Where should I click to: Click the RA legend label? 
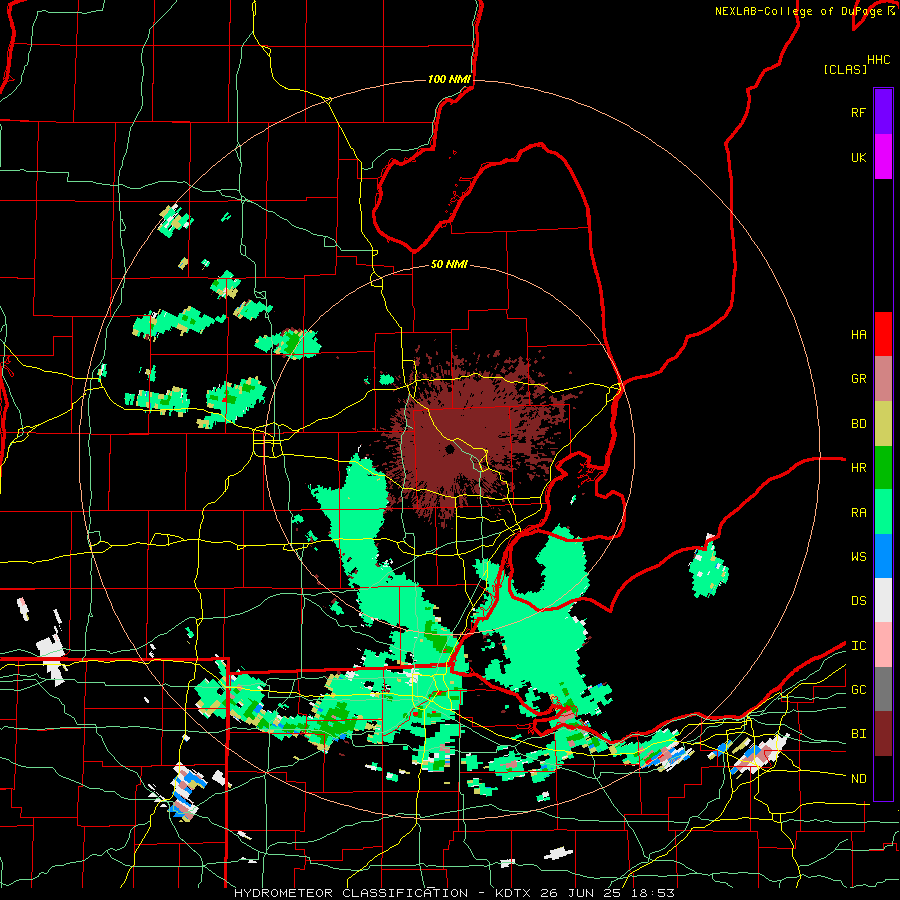[858, 513]
